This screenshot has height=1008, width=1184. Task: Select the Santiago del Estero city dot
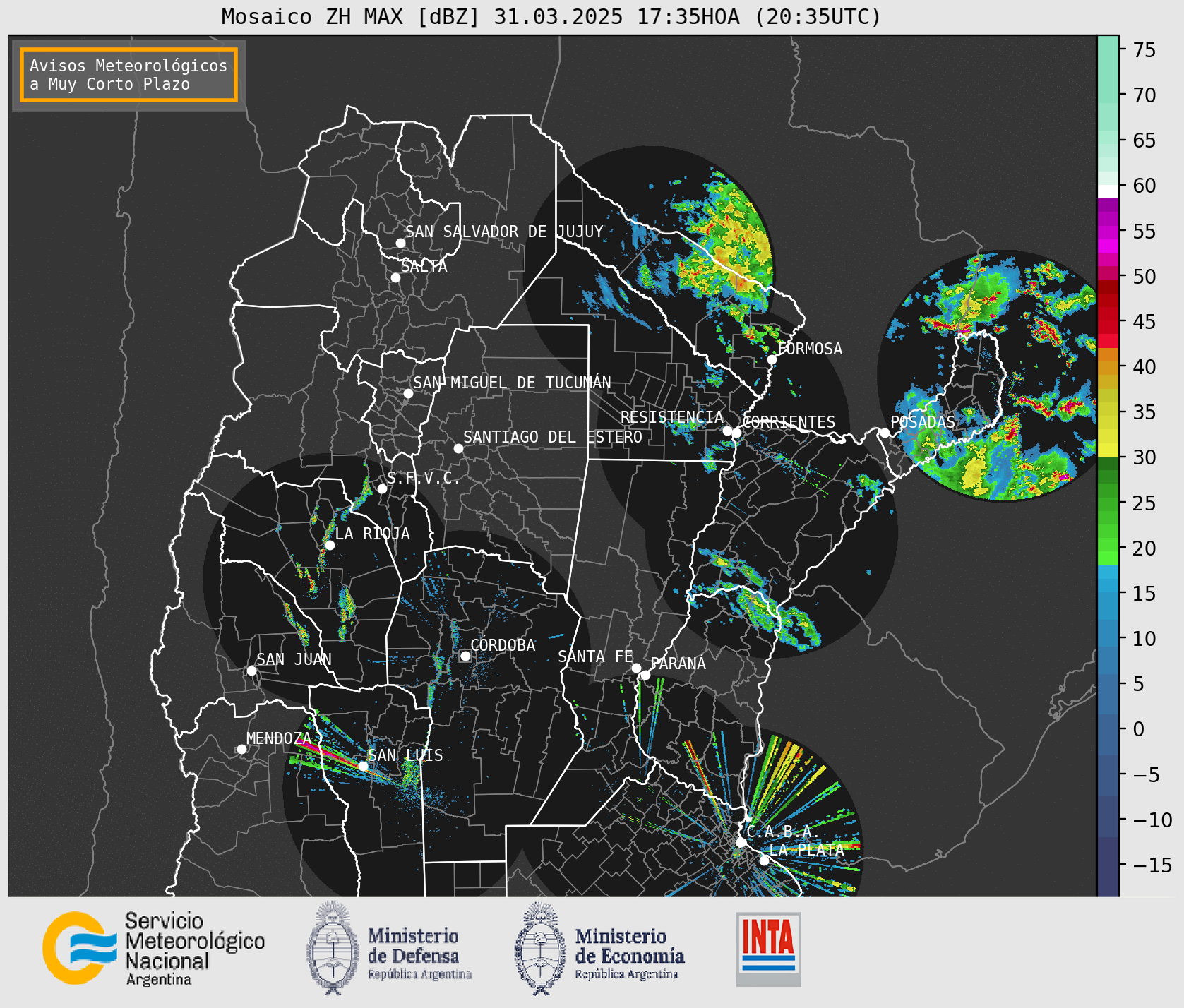click(458, 448)
